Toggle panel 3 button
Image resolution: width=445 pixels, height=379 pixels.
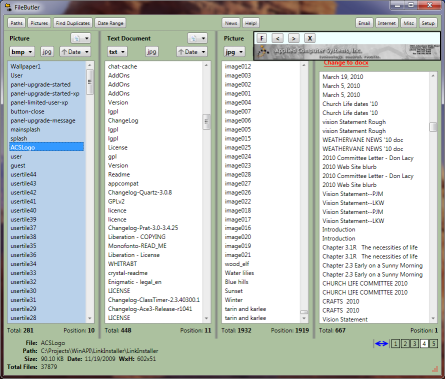pos(414,343)
